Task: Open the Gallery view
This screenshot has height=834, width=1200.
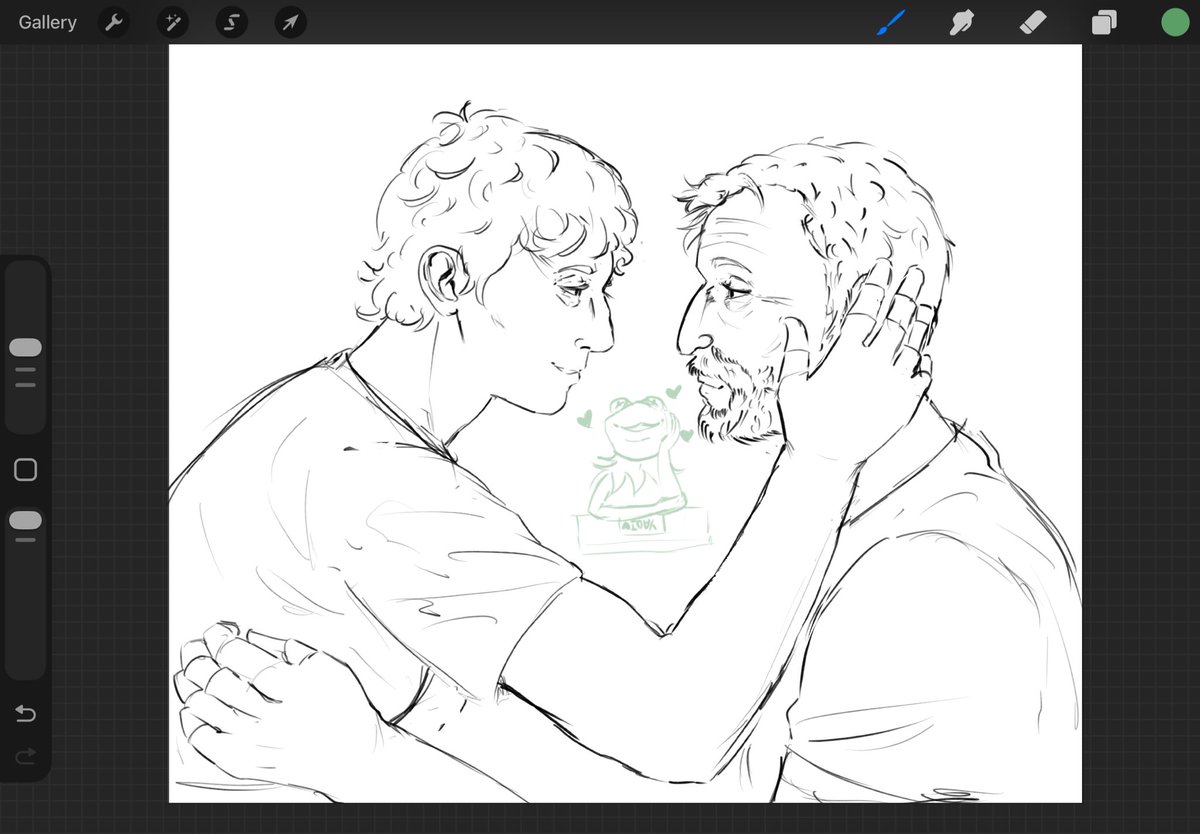Action: click(x=47, y=22)
